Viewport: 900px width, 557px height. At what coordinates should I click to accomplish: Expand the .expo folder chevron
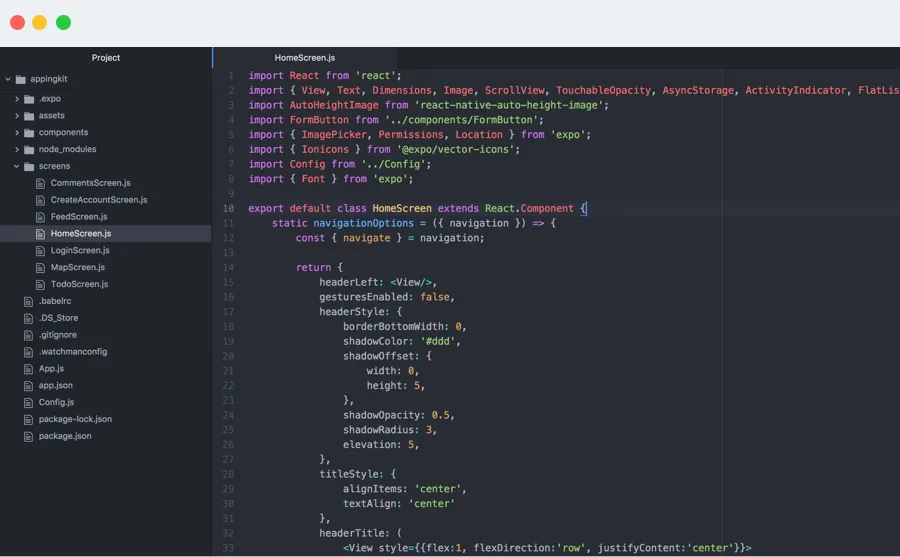pos(17,99)
